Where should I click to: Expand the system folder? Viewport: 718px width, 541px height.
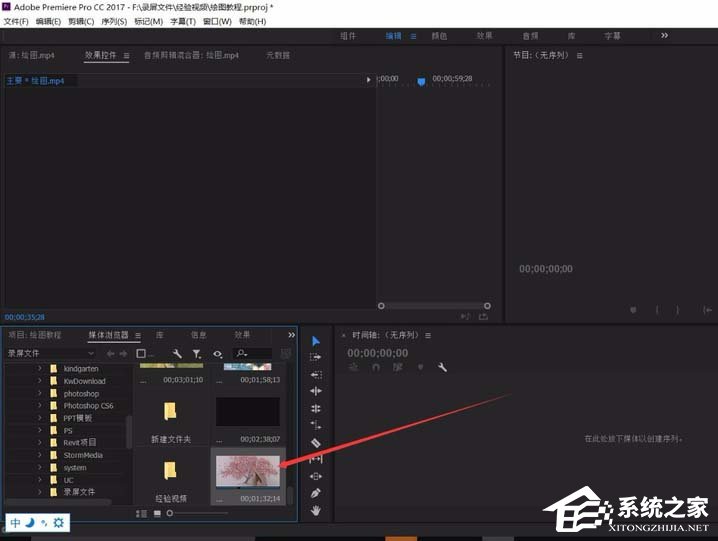tap(39, 467)
